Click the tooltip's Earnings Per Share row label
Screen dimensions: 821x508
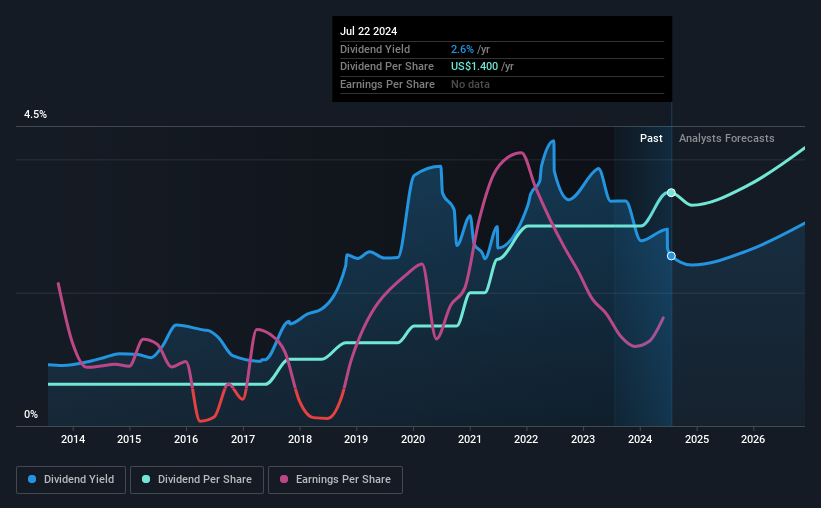pyautogui.click(x=387, y=84)
